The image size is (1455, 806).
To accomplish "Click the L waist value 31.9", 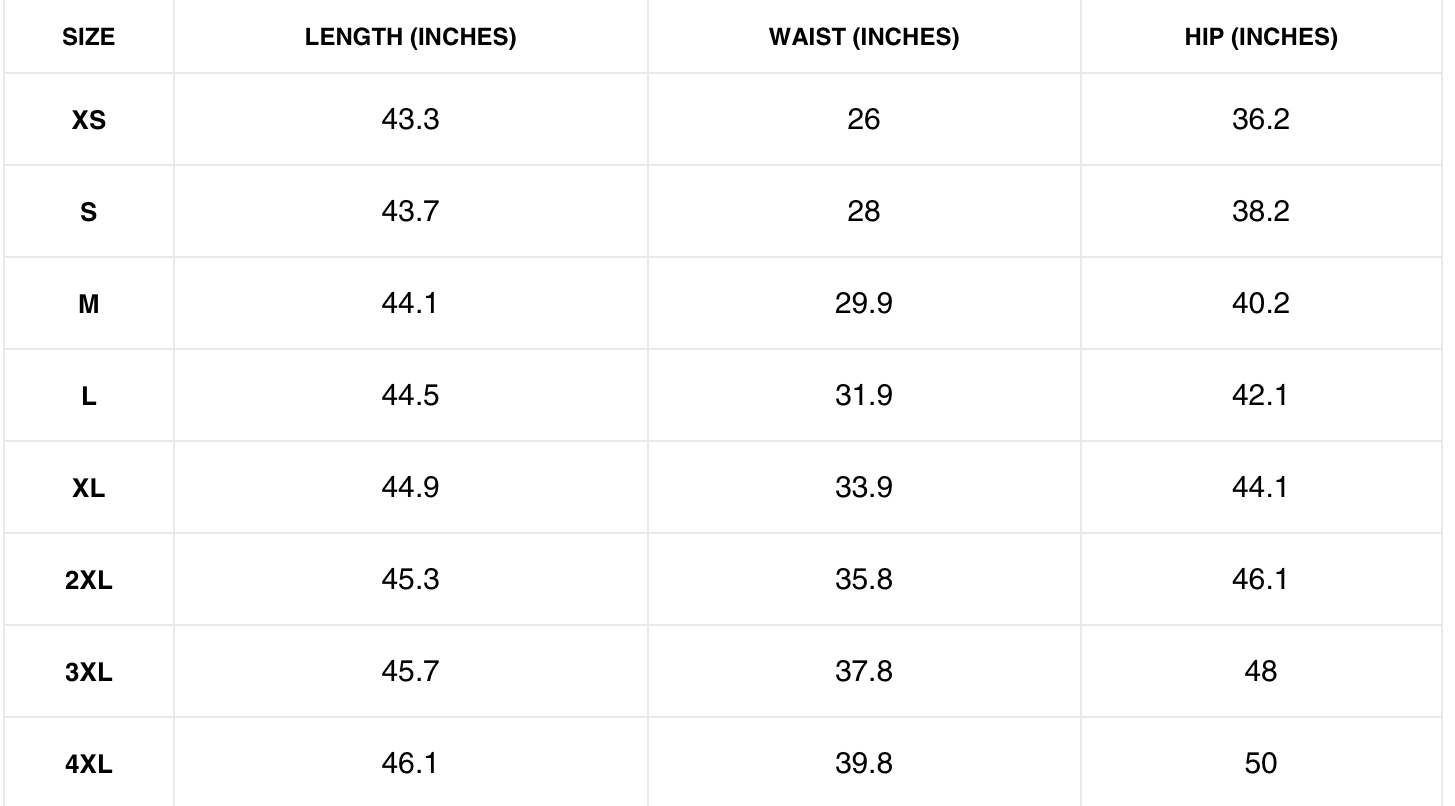I will (863, 396).
